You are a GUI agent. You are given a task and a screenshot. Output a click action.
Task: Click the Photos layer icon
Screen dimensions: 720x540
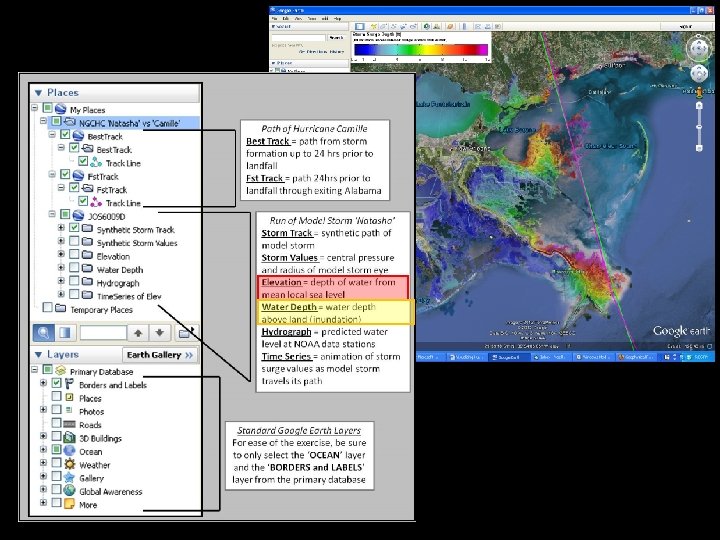click(69, 411)
